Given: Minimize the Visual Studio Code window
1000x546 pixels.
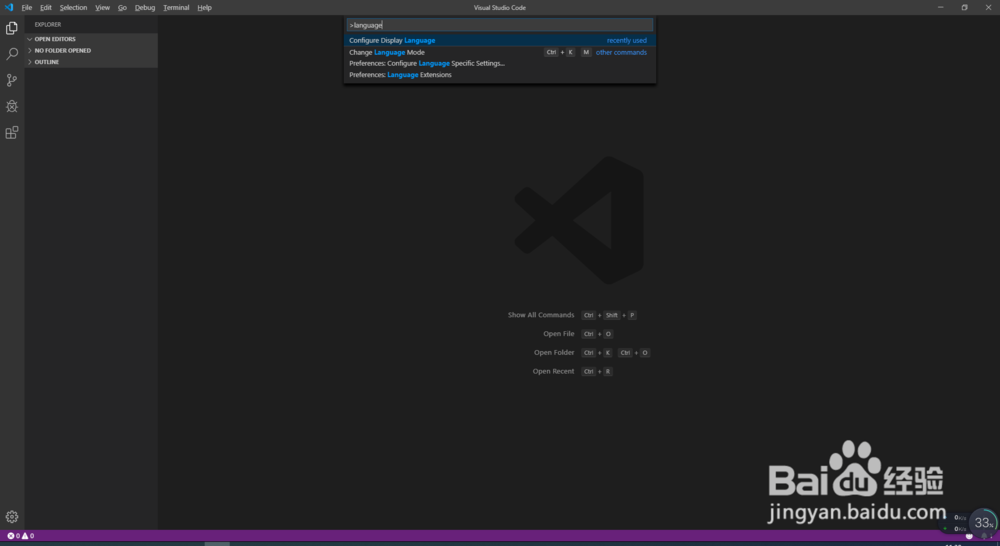Looking at the screenshot, I should coord(940,8).
